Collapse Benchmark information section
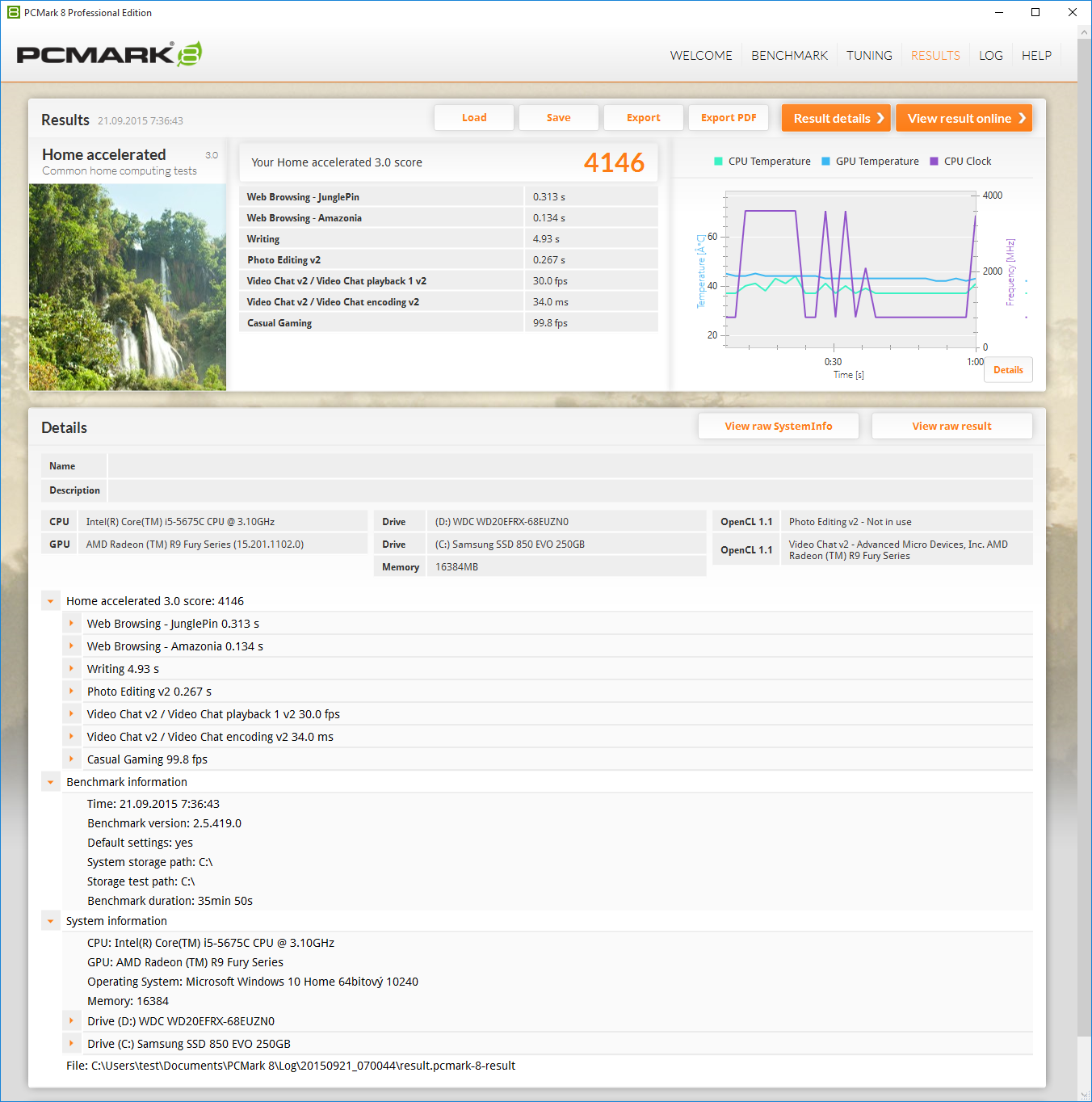This screenshot has height=1102, width=1092. [x=51, y=782]
